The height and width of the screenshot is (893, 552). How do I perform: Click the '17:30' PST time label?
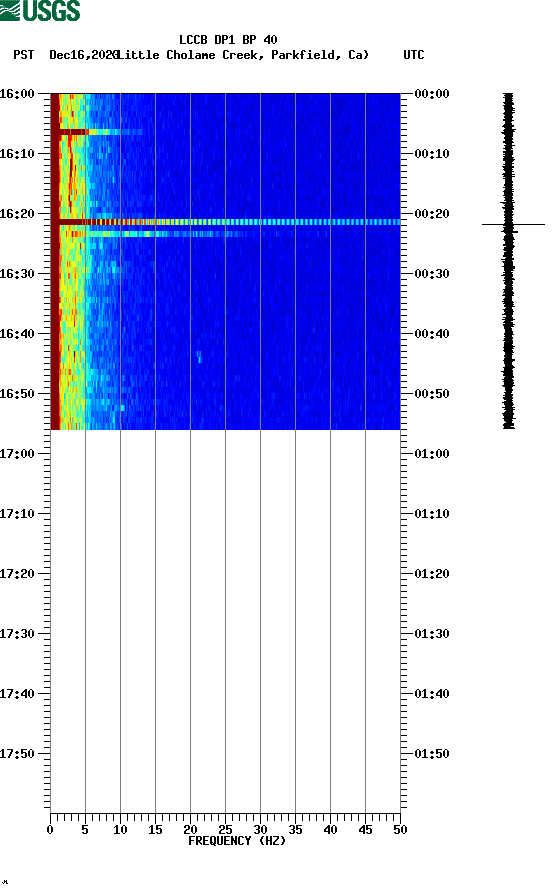(x=17, y=634)
